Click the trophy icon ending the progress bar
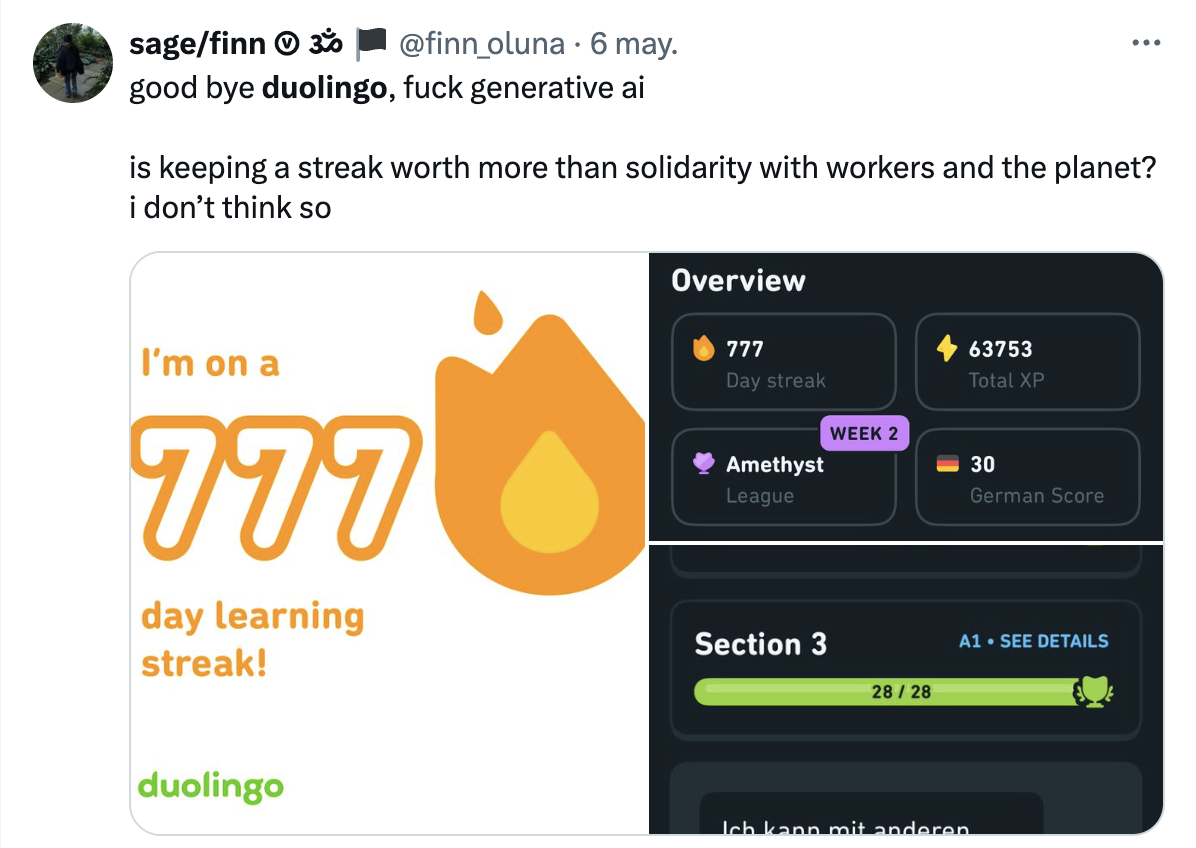 point(1093,691)
